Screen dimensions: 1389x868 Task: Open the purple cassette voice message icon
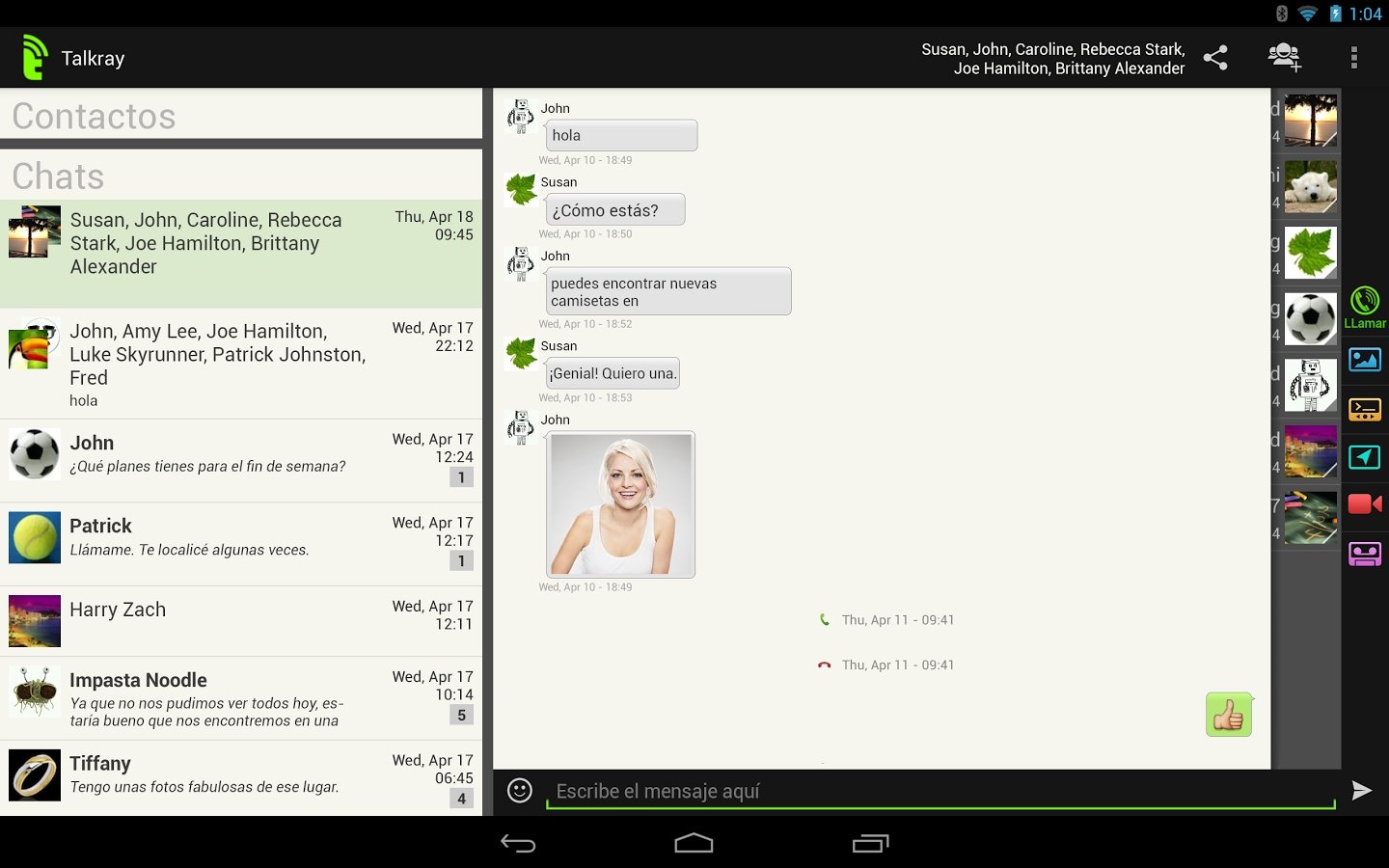click(1365, 554)
